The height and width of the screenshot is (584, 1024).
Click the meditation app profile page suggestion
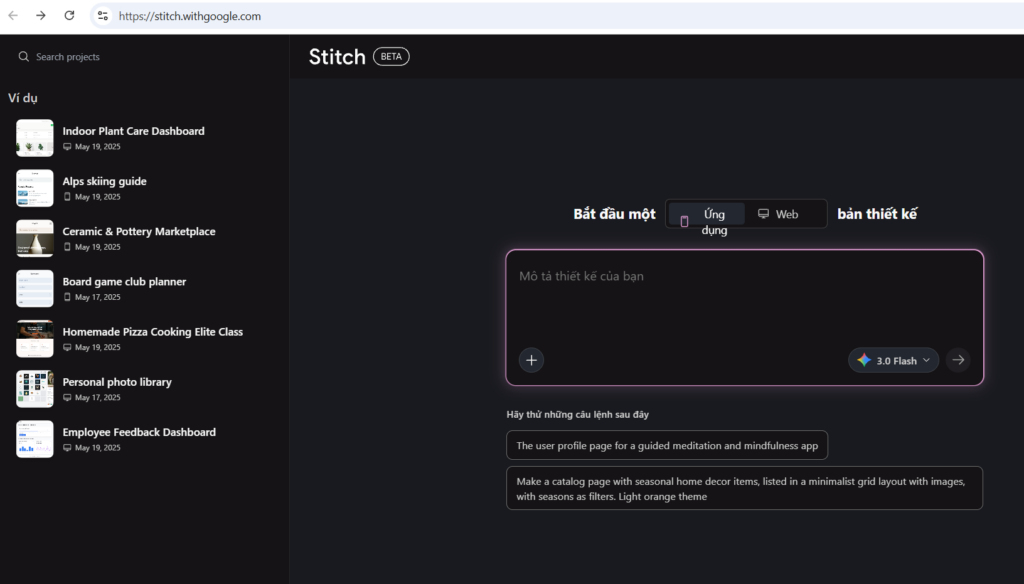[x=666, y=445]
